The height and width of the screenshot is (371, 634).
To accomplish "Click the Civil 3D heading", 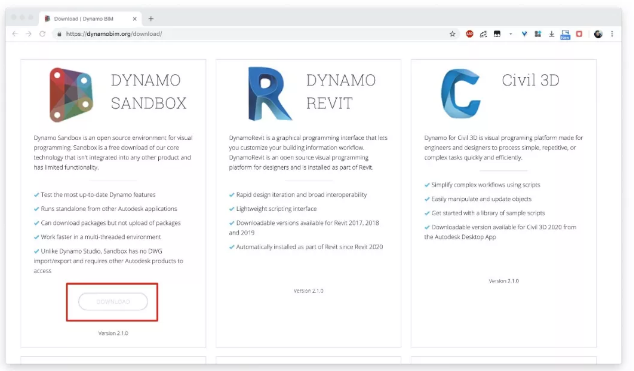I will pos(530,80).
